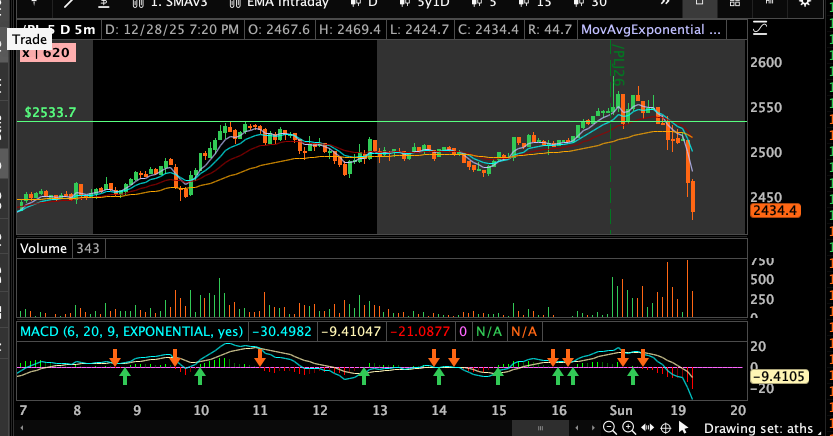This screenshot has width=833, height=436.
Task: Click the 750 volume axis label
Action: [x=762, y=261]
